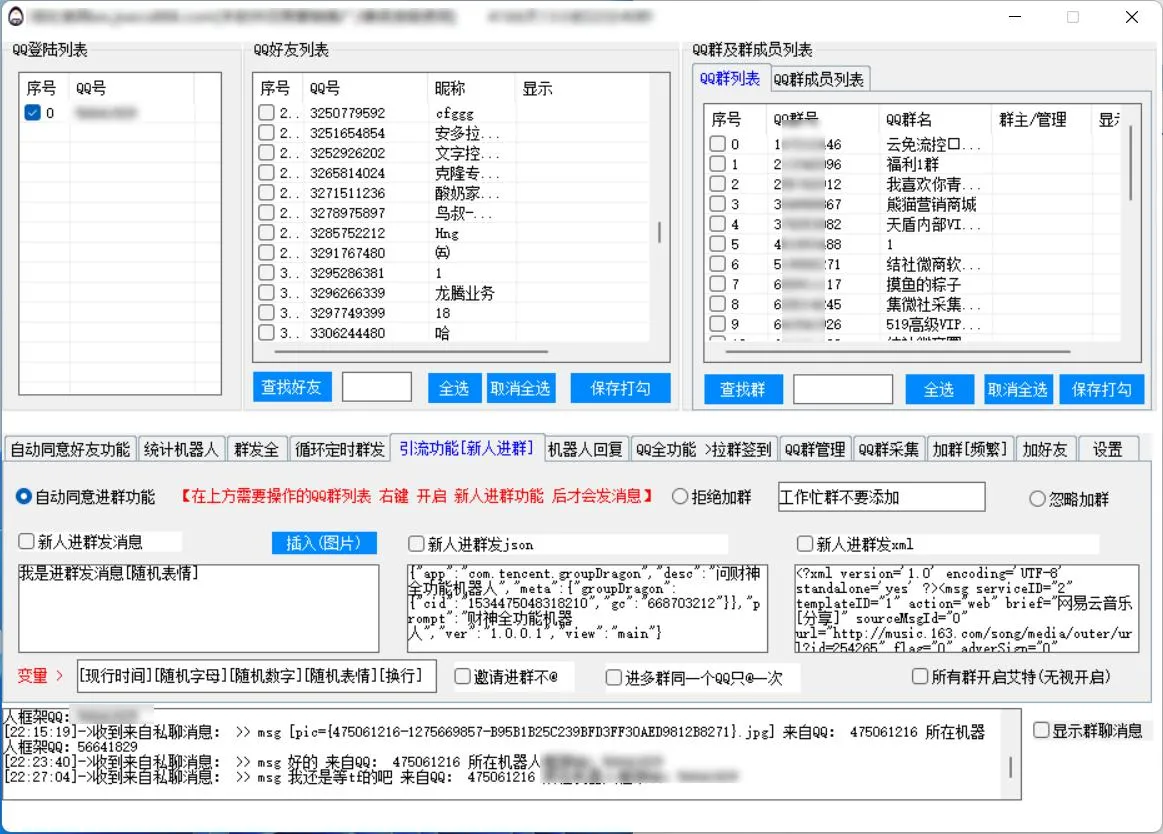Click the 我是进群发消息 message text box
Screen dimensions: 1163x834
tap(199, 608)
